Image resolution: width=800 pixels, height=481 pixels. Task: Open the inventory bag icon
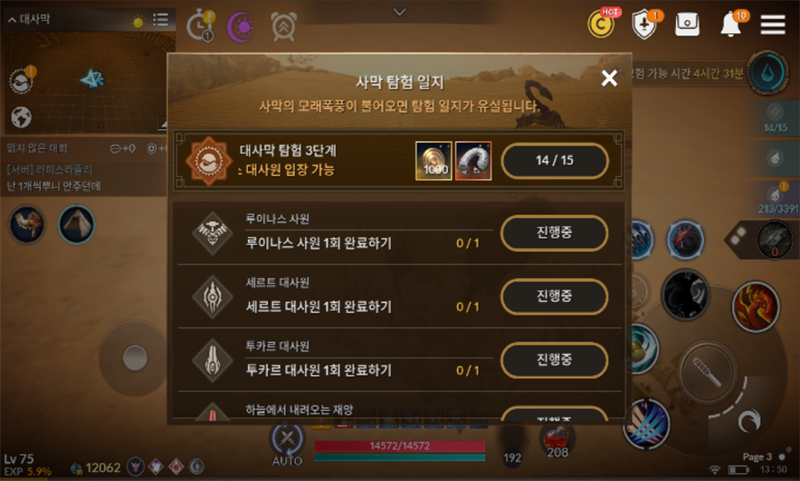[x=687, y=24]
